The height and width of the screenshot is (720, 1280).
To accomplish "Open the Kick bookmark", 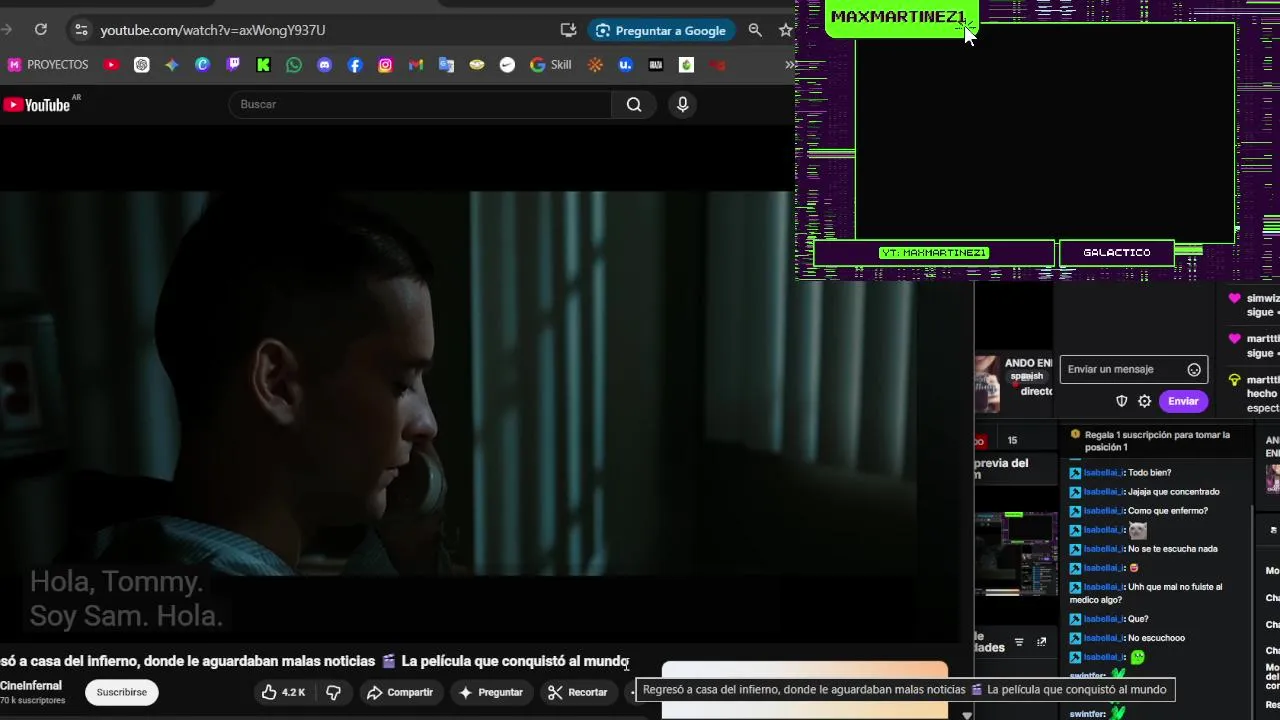I will 263,65.
